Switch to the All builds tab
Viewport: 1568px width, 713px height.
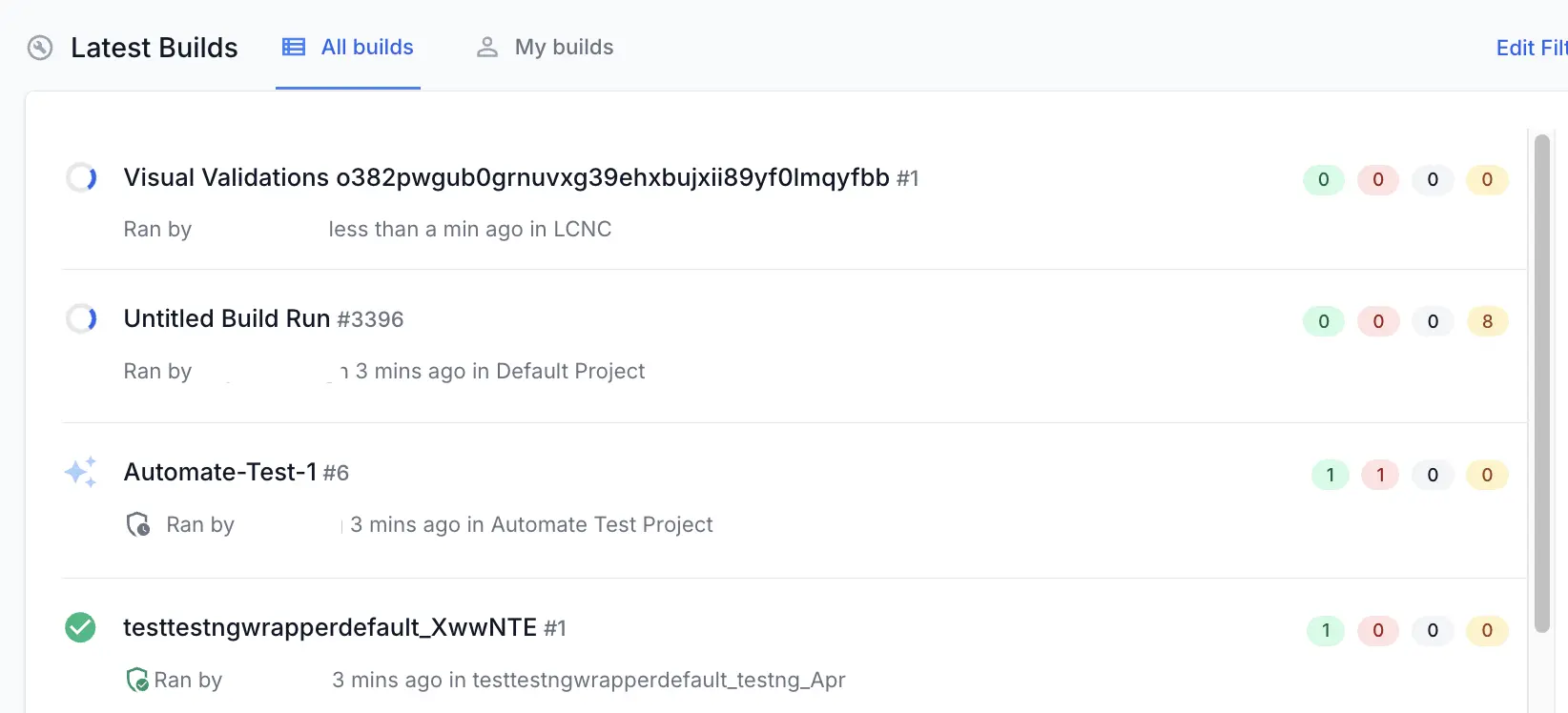point(367,48)
